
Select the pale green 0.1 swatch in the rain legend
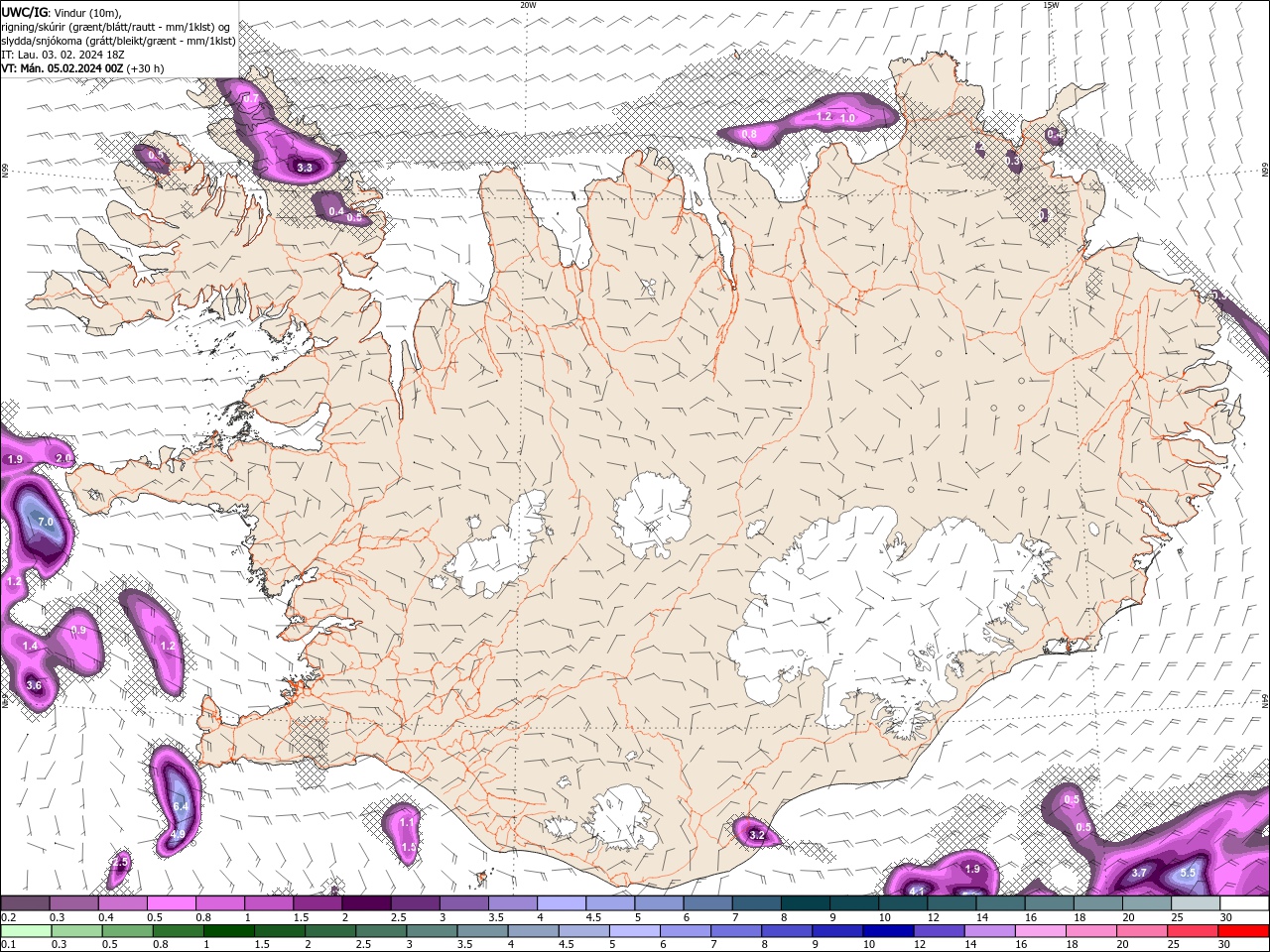25,931
